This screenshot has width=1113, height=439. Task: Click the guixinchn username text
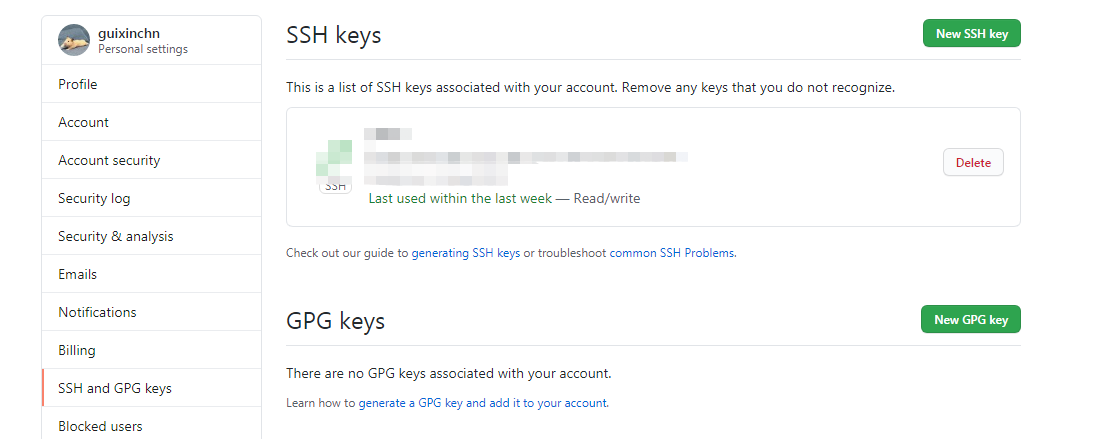coord(130,33)
